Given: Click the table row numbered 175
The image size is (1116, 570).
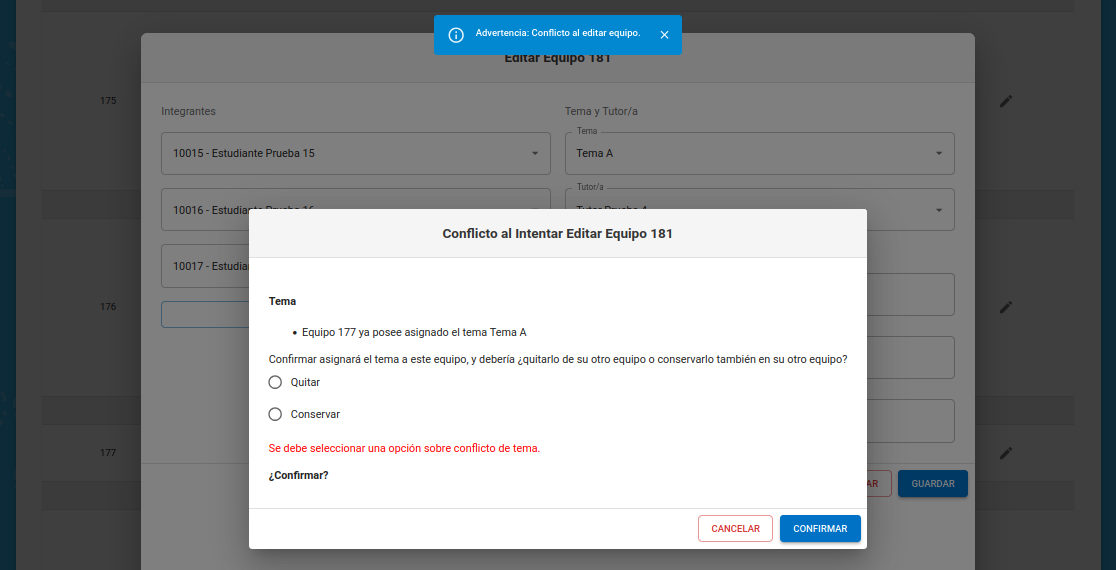Looking at the screenshot, I should (108, 101).
